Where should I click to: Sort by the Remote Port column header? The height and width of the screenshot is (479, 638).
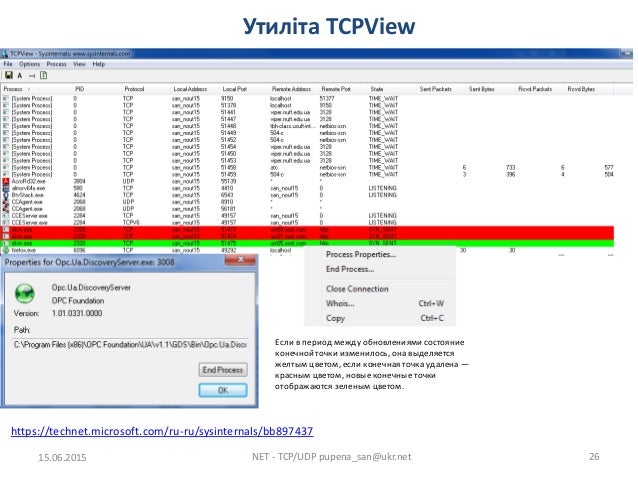click(336, 89)
